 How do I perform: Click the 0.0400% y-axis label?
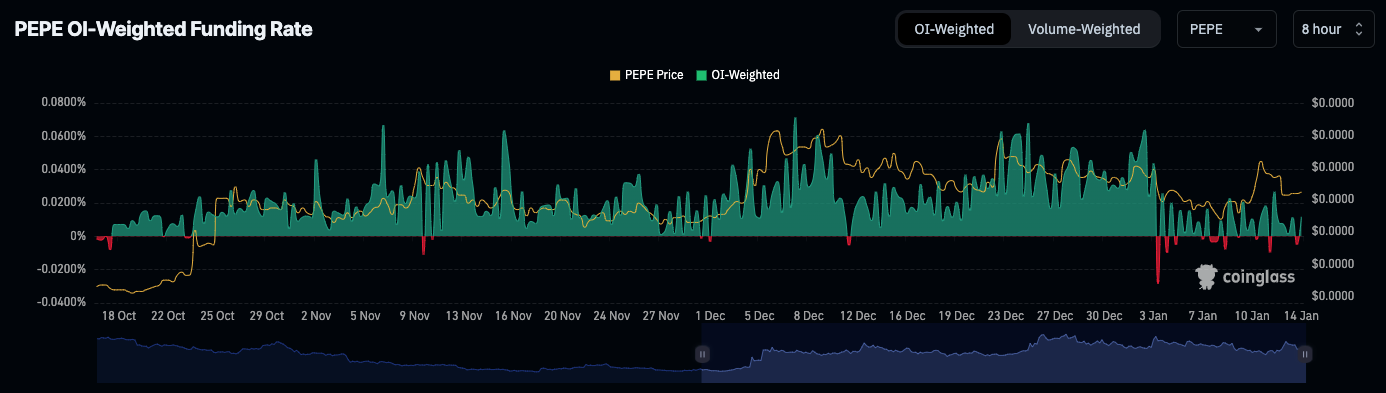tap(64, 169)
